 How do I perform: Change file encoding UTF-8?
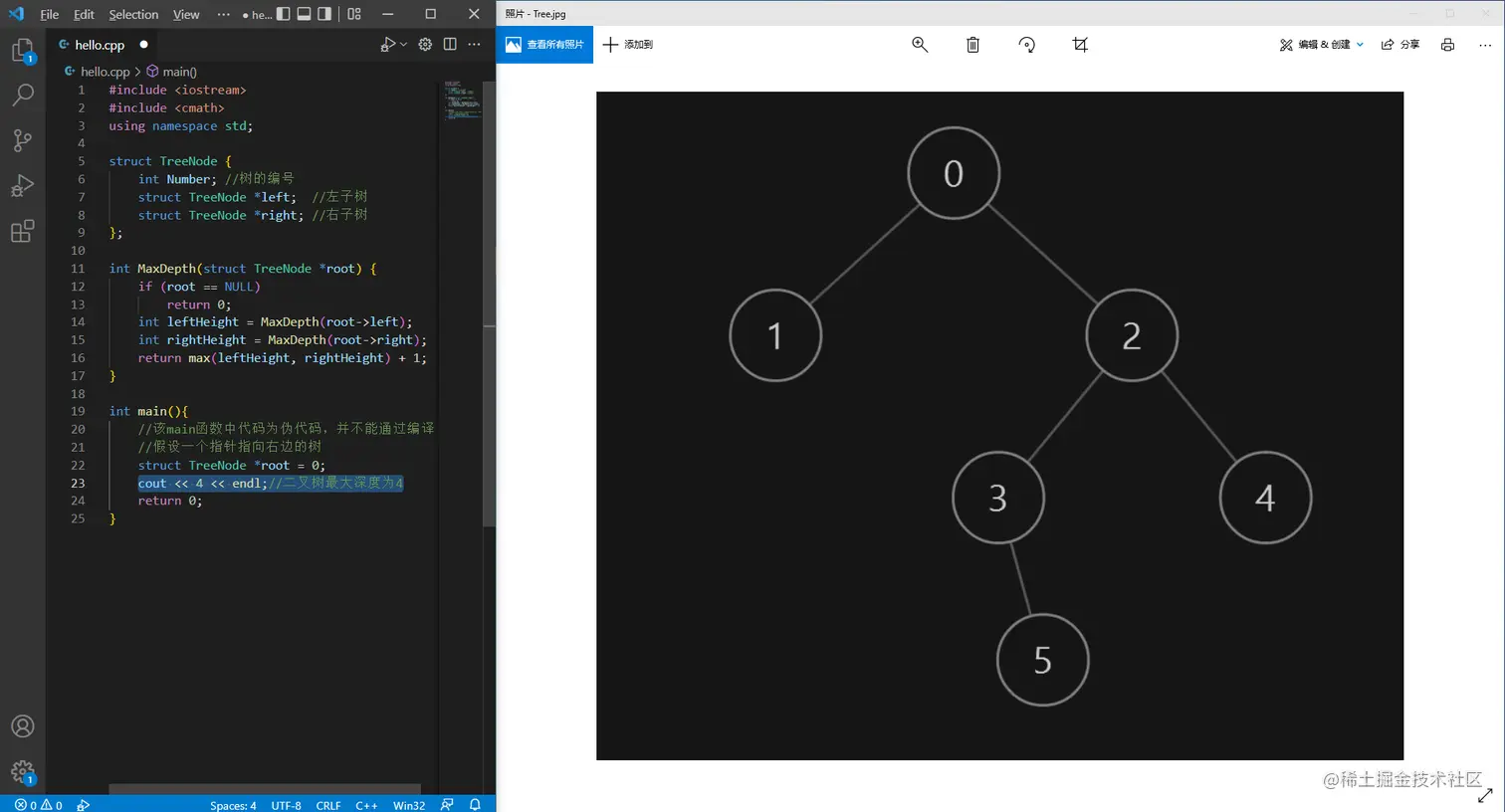(287, 805)
